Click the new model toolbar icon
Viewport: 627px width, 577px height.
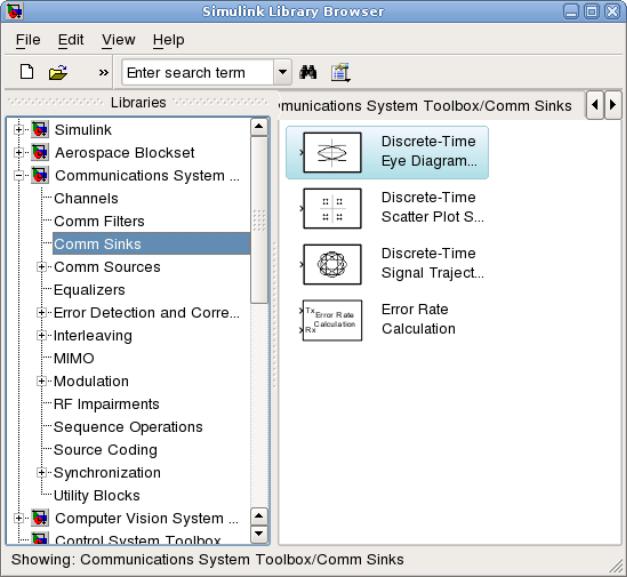27,72
